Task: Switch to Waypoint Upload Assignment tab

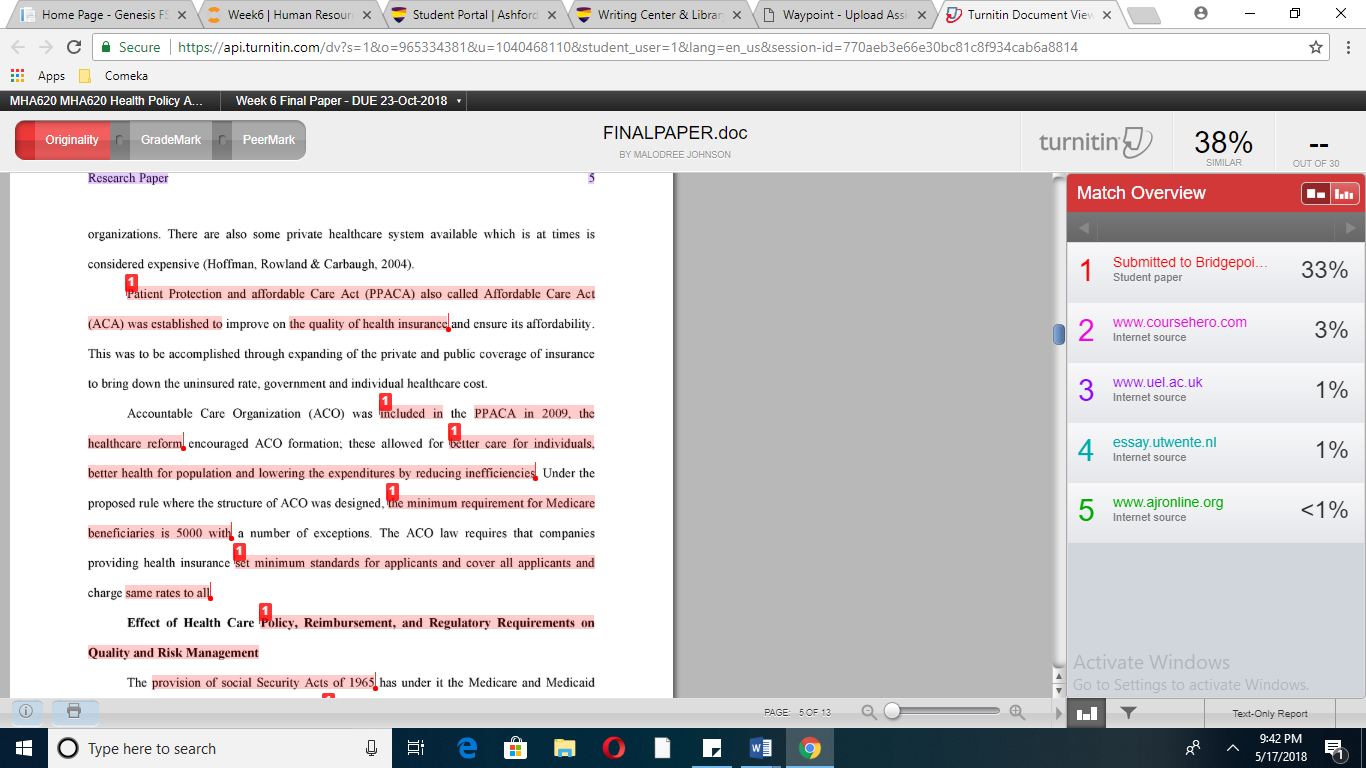Action: tap(845, 15)
